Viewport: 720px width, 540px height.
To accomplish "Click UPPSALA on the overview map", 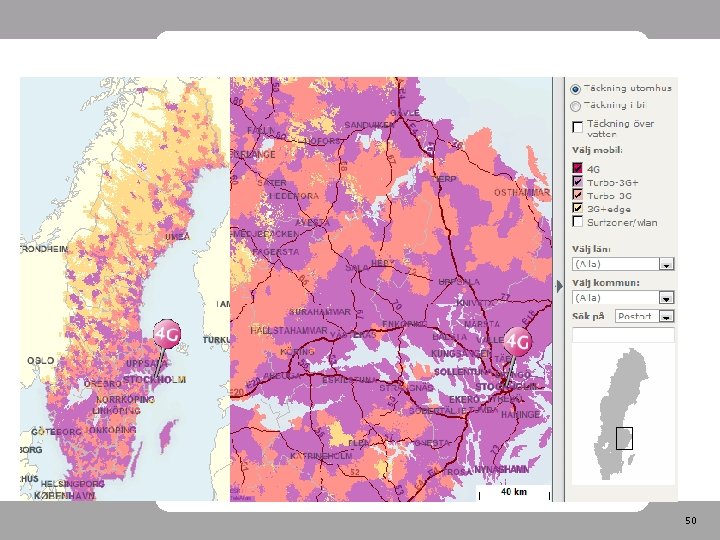I will pos(146,364).
